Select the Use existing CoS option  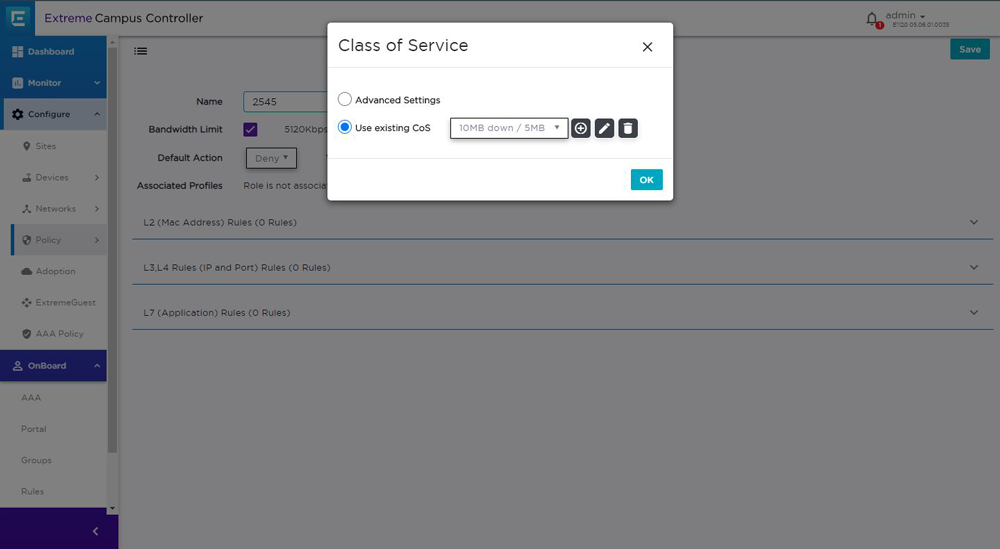345,127
